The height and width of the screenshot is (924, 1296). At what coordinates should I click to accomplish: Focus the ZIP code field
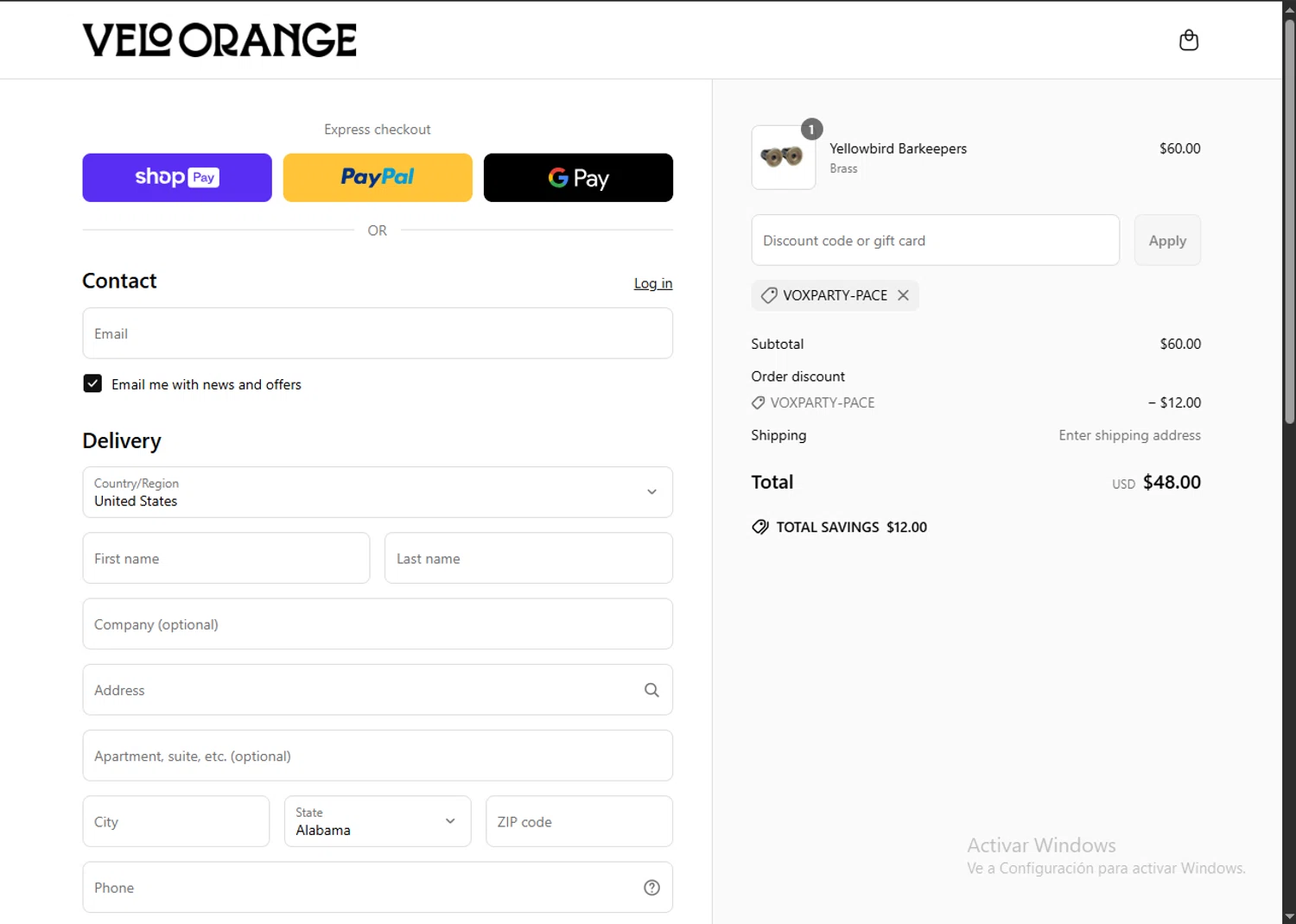click(579, 821)
